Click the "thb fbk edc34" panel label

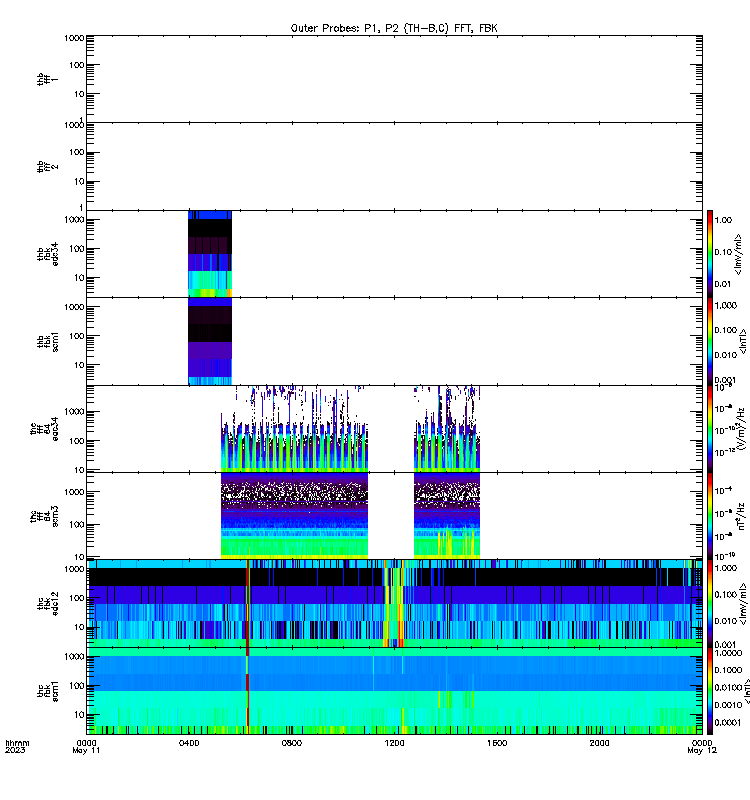[x=47, y=254]
